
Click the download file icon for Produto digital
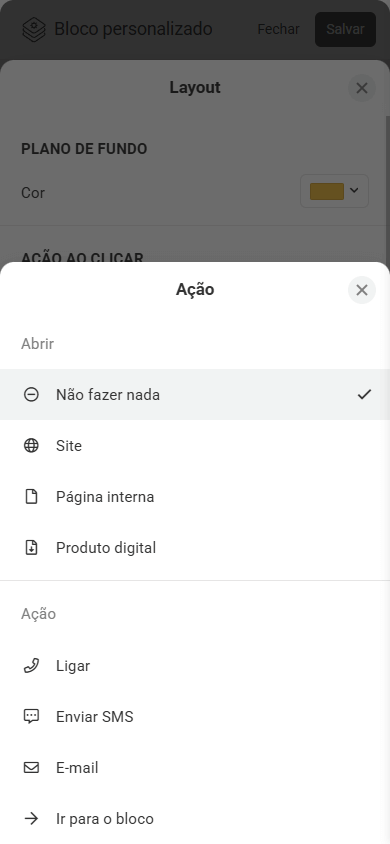pos(31,547)
